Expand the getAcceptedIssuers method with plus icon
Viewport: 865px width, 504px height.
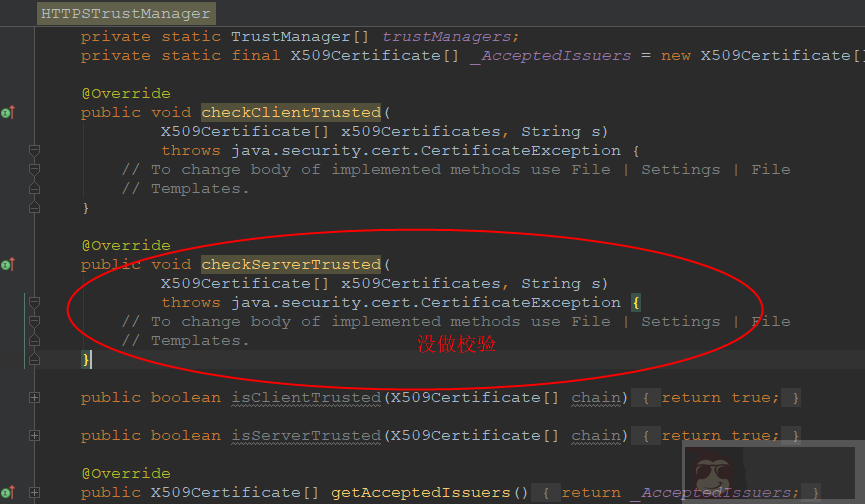point(34,493)
